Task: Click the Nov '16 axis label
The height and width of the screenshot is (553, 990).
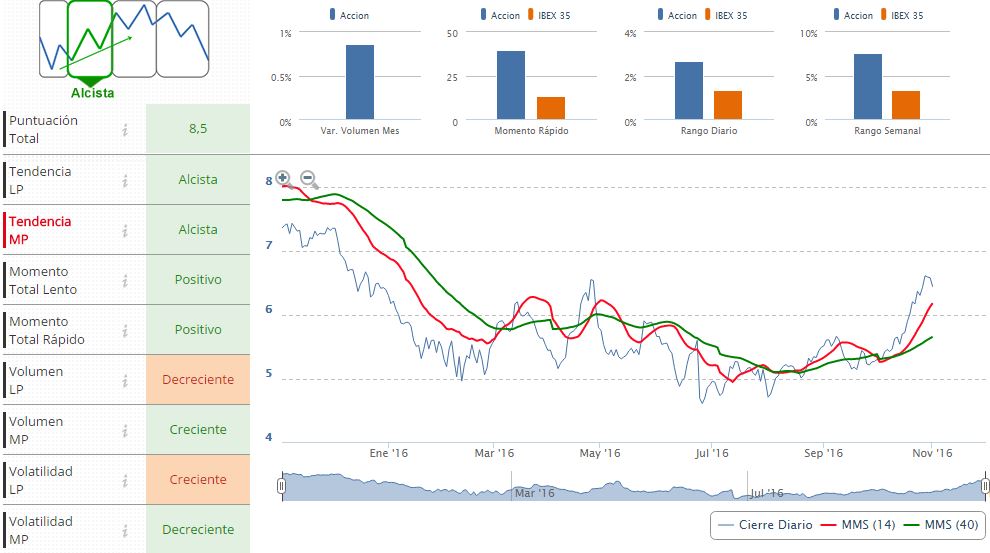Action: point(932,453)
